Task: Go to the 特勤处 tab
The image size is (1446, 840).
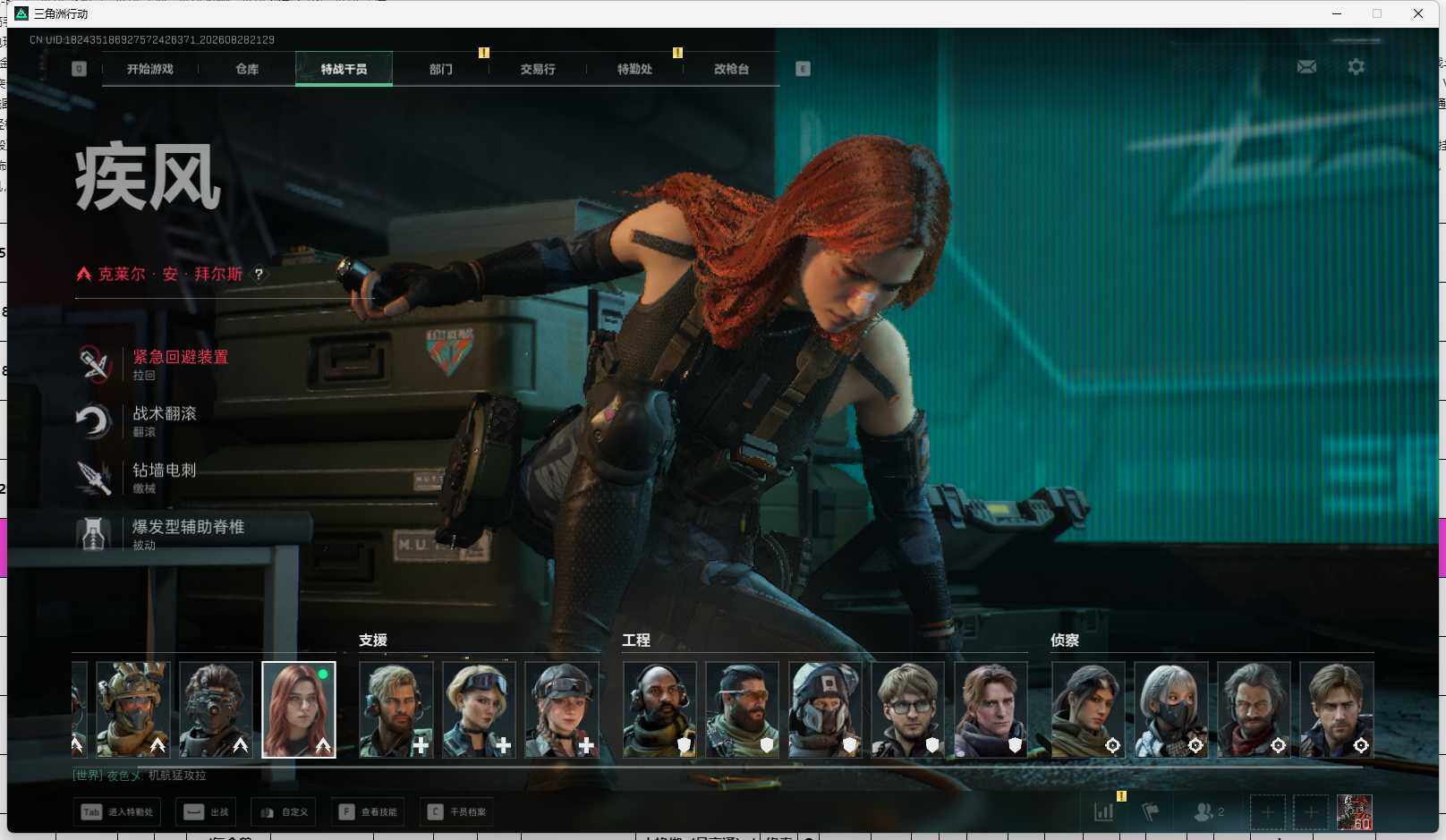Action: (634, 69)
